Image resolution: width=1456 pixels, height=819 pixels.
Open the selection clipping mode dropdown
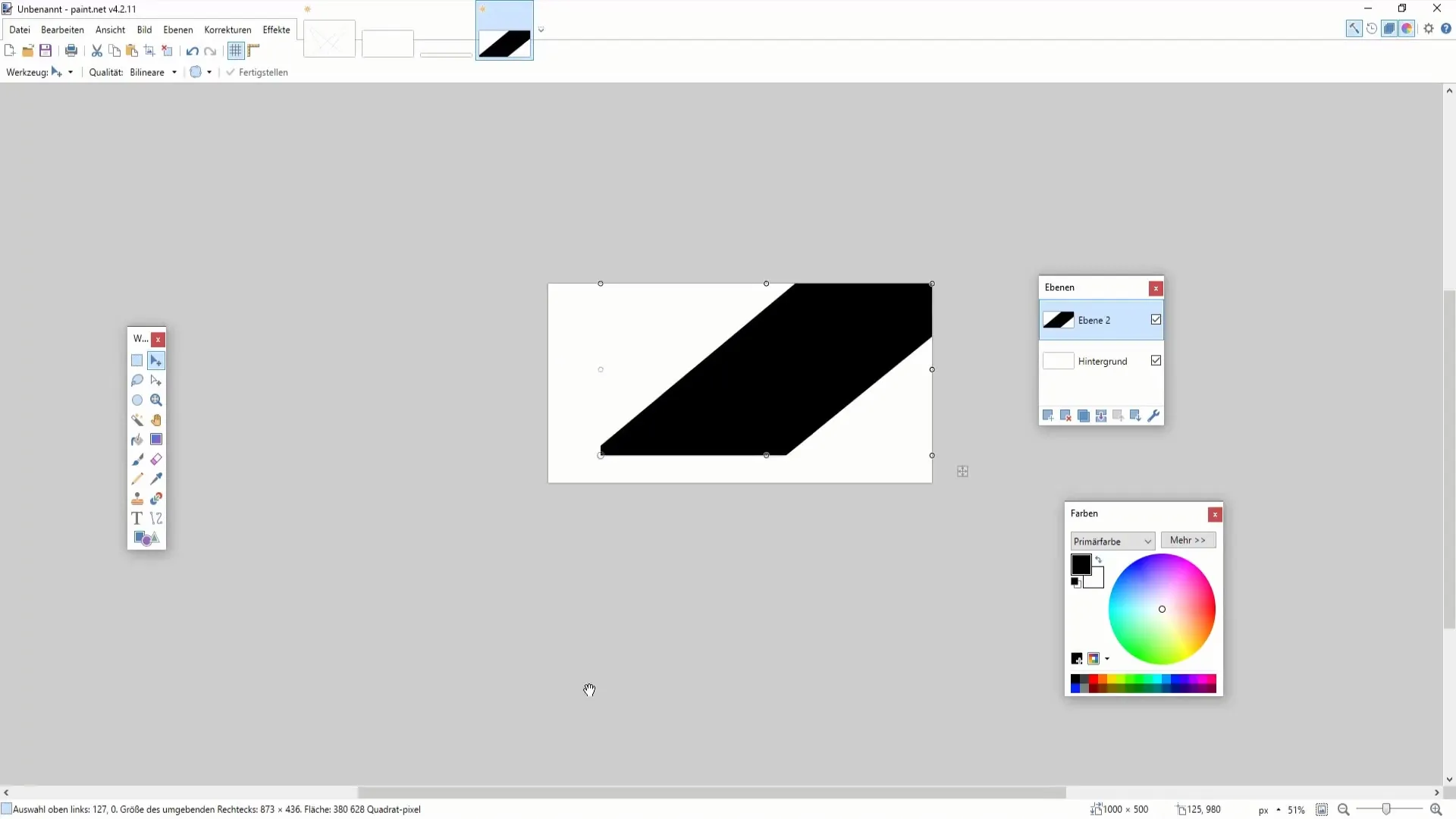pyautogui.click(x=201, y=72)
